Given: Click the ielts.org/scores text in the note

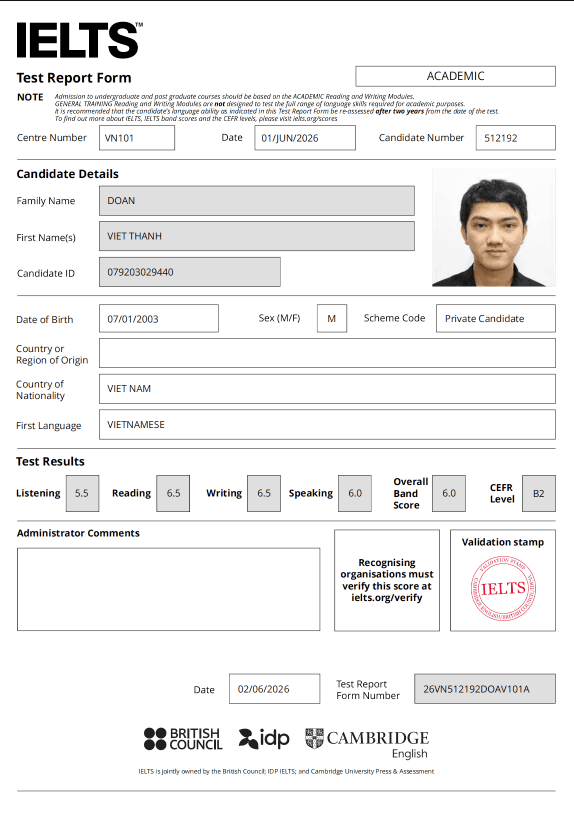Looking at the screenshot, I should pyautogui.click(x=315, y=119).
